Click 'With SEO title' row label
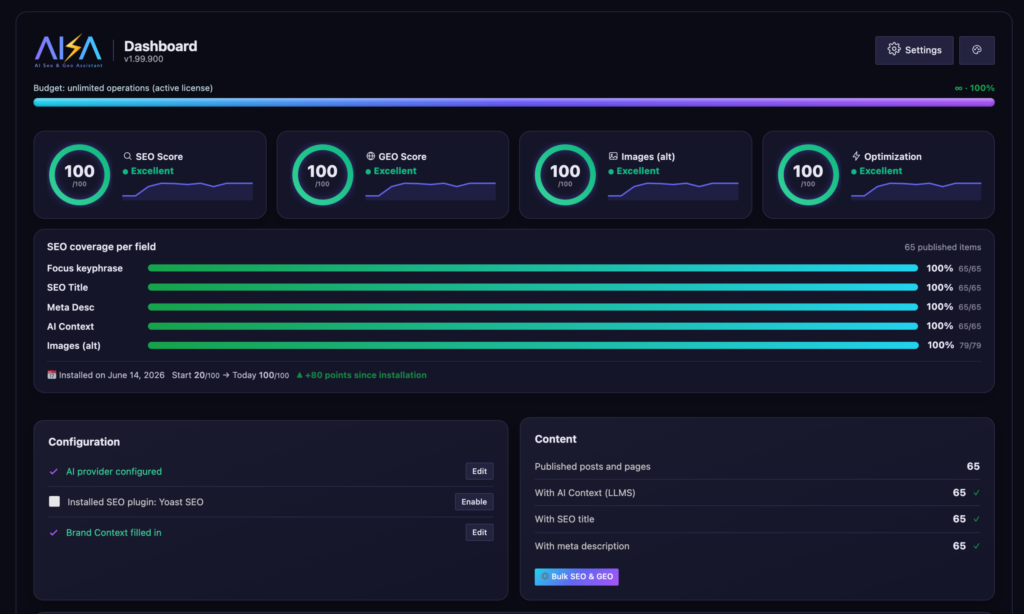Image resolution: width=1024 pixels, height=614 pixels. 564,519
